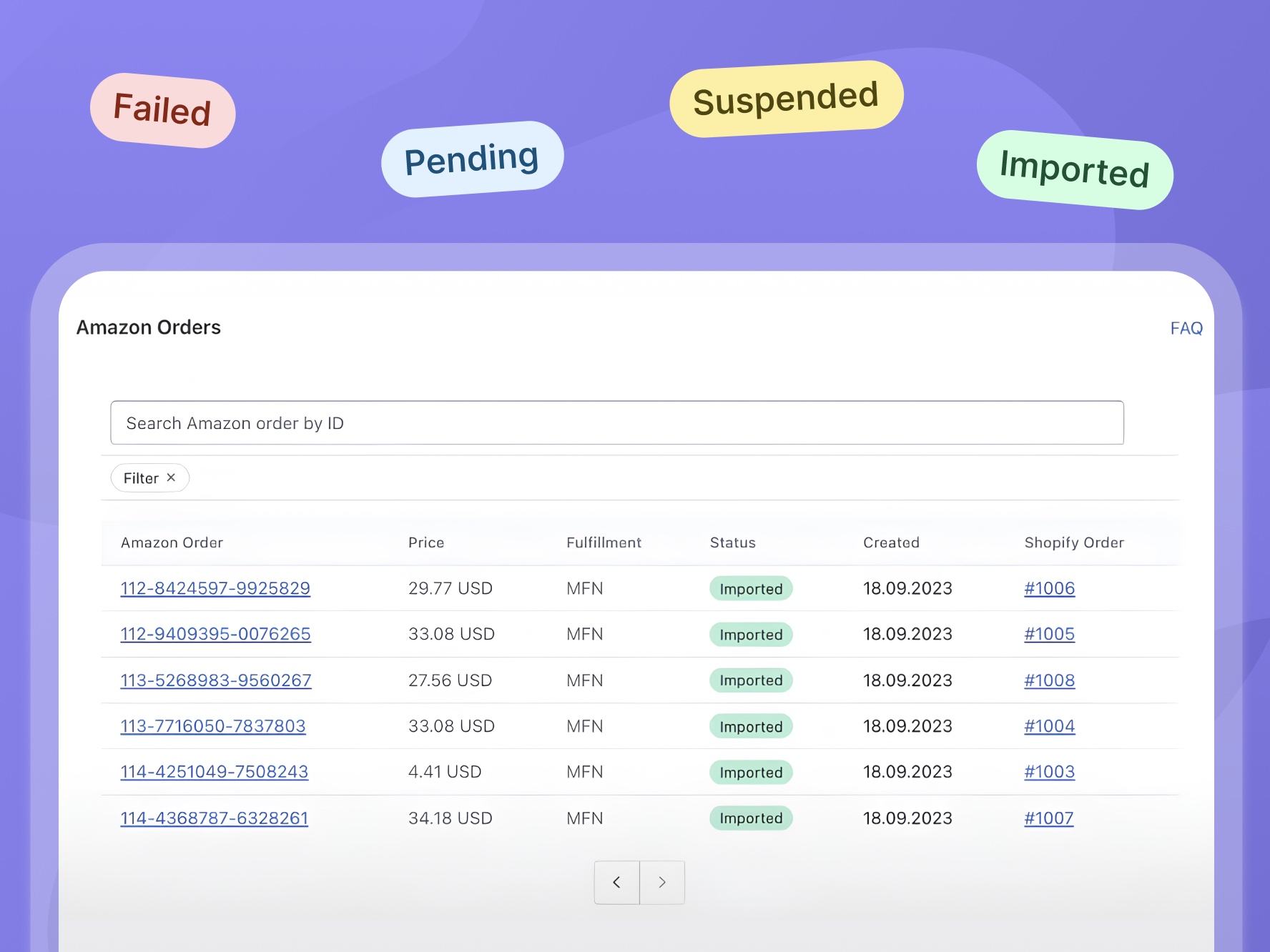Open Amazon order 114-4251049-7508243
This screenshot has height=952, width=1270.
(x=215, y=772)
